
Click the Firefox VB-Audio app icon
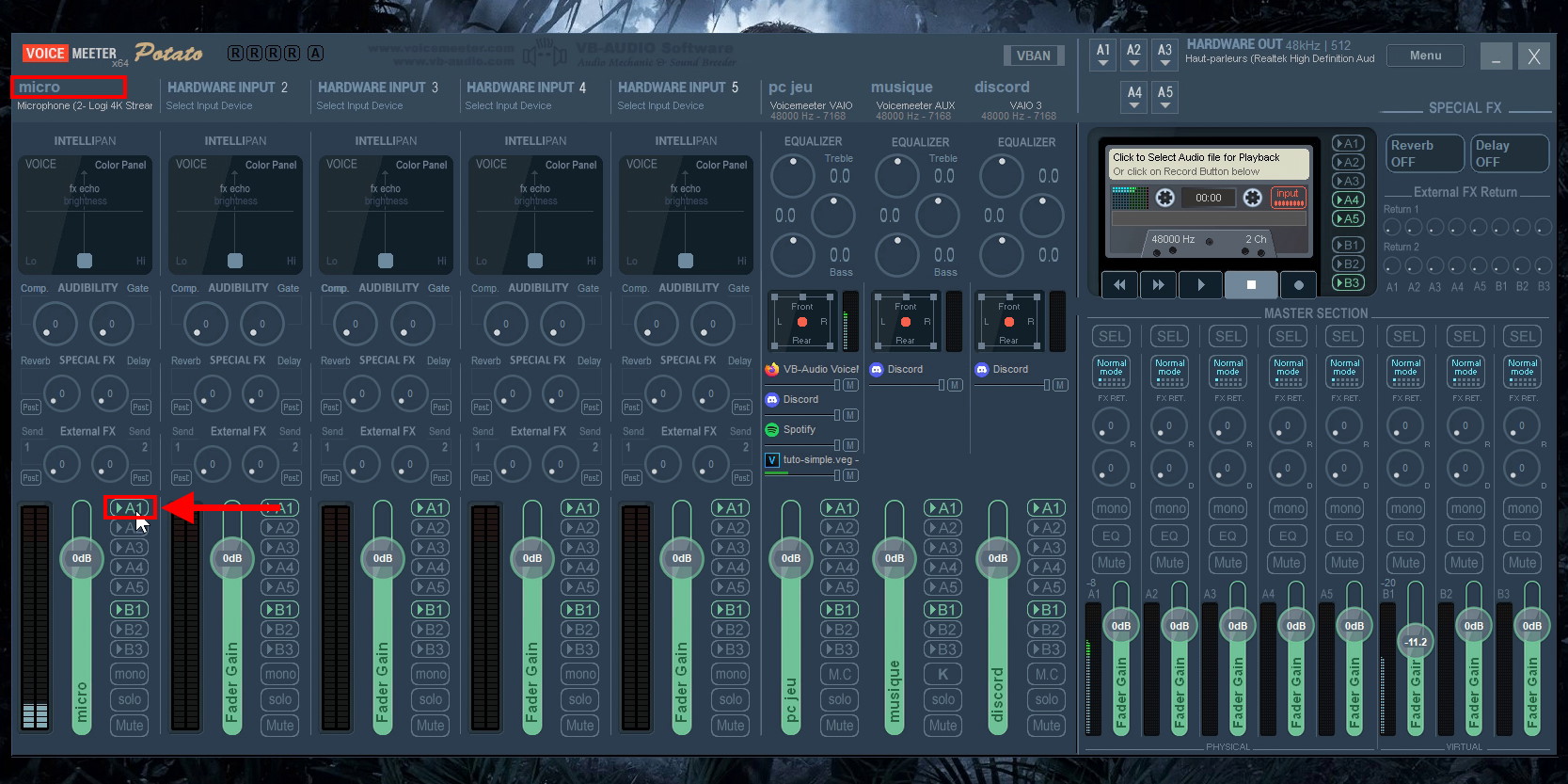point(772,369)
